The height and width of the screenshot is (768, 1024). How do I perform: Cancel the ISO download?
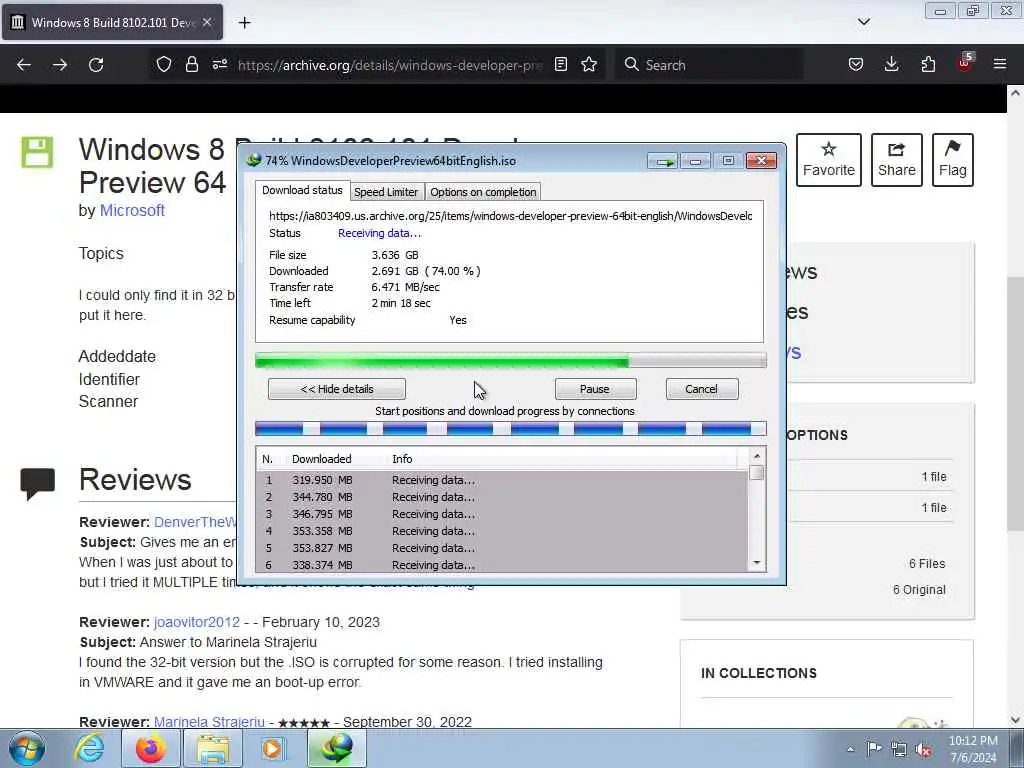(701, 389)
